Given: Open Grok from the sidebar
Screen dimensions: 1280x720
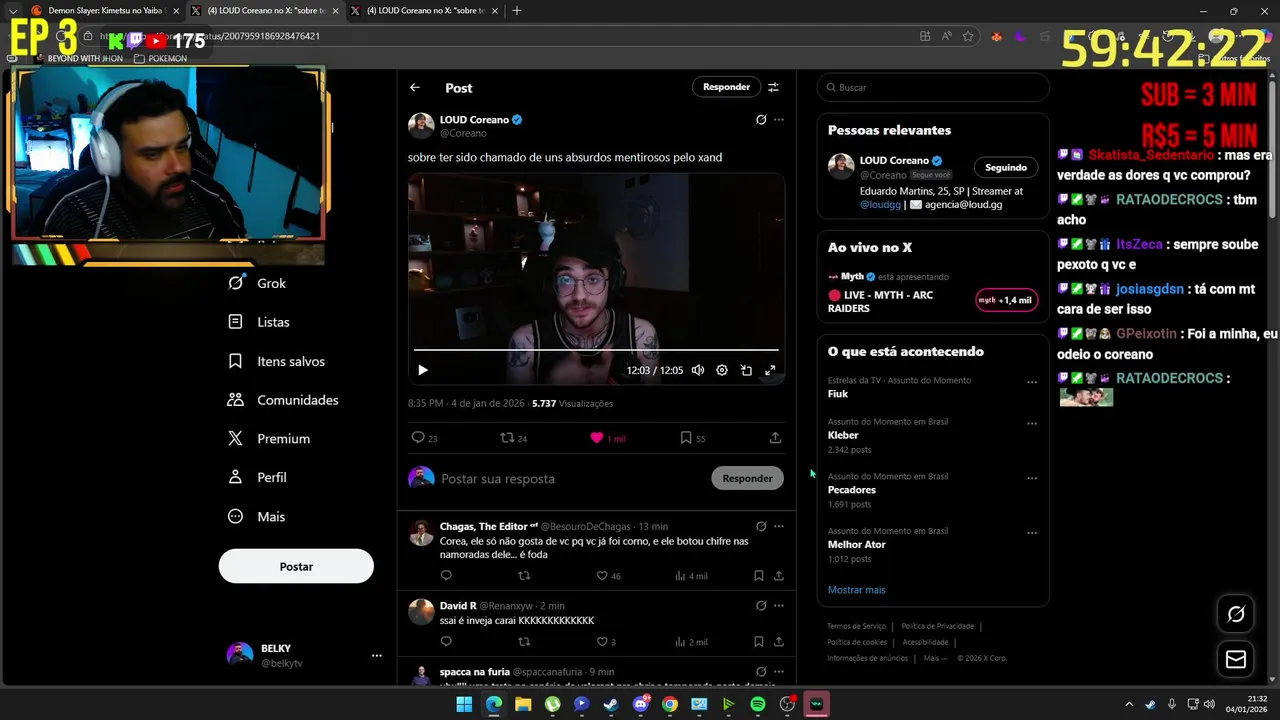Looking at the screenshot, I should (258, 283).
